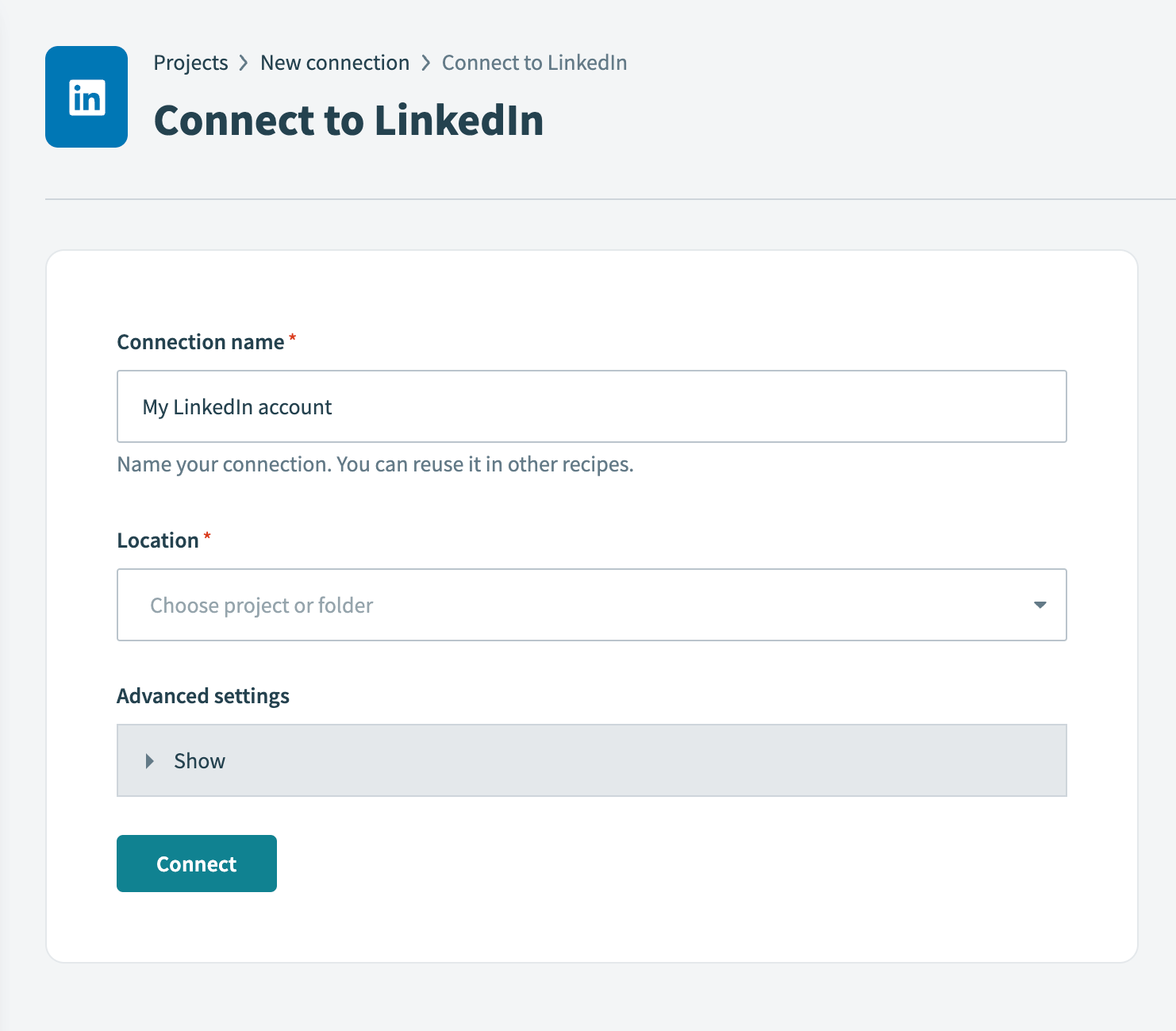The width and height of the screenshot is (1176, 1031).
Task: Collapse the Show panel under Advanced settings
Action: 199,760
